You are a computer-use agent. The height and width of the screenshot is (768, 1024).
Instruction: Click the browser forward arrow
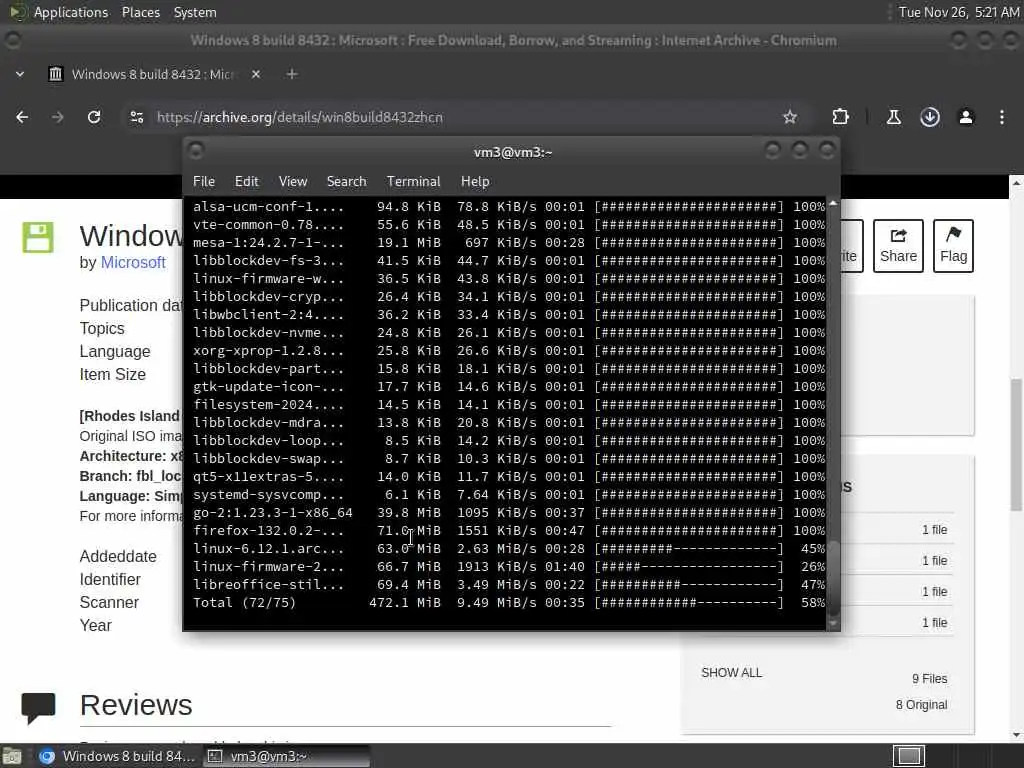point(58,117)
